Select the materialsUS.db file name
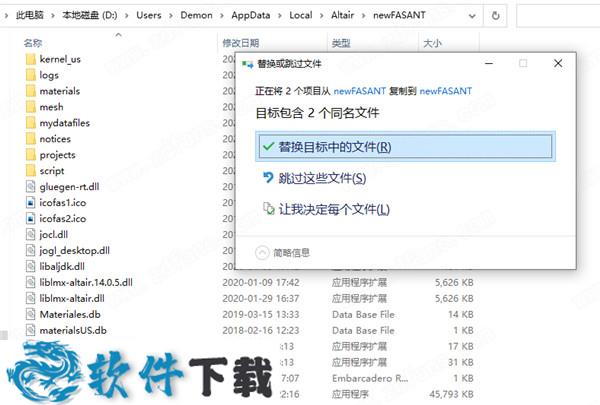The width and height of the screenshot is (600, 405). pyautogui.click(x=73, y=330)
